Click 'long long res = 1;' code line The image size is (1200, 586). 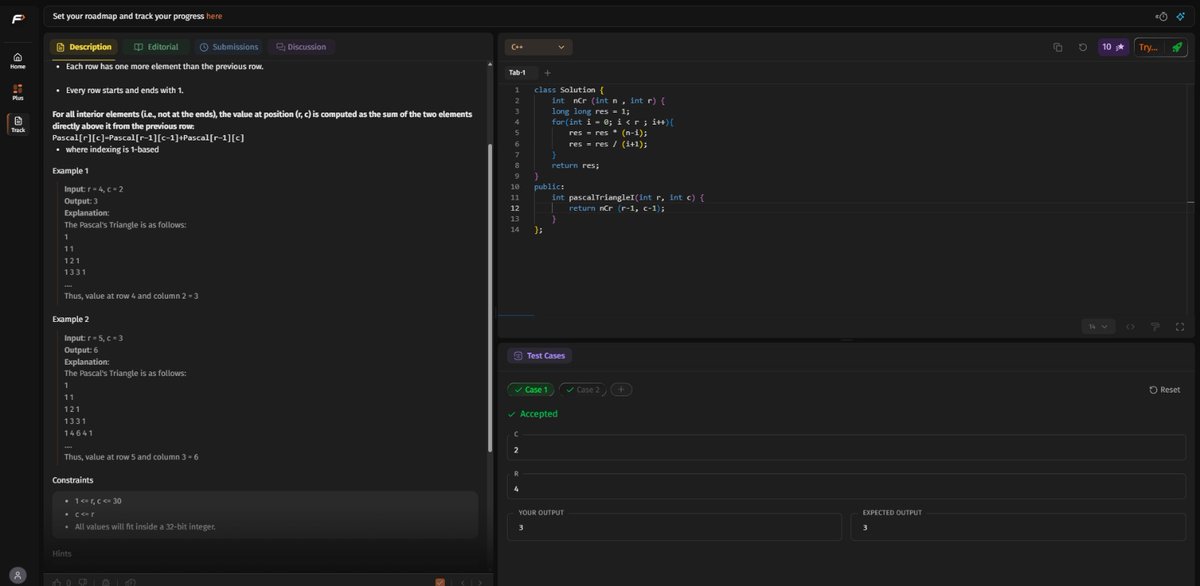point(591,111)
